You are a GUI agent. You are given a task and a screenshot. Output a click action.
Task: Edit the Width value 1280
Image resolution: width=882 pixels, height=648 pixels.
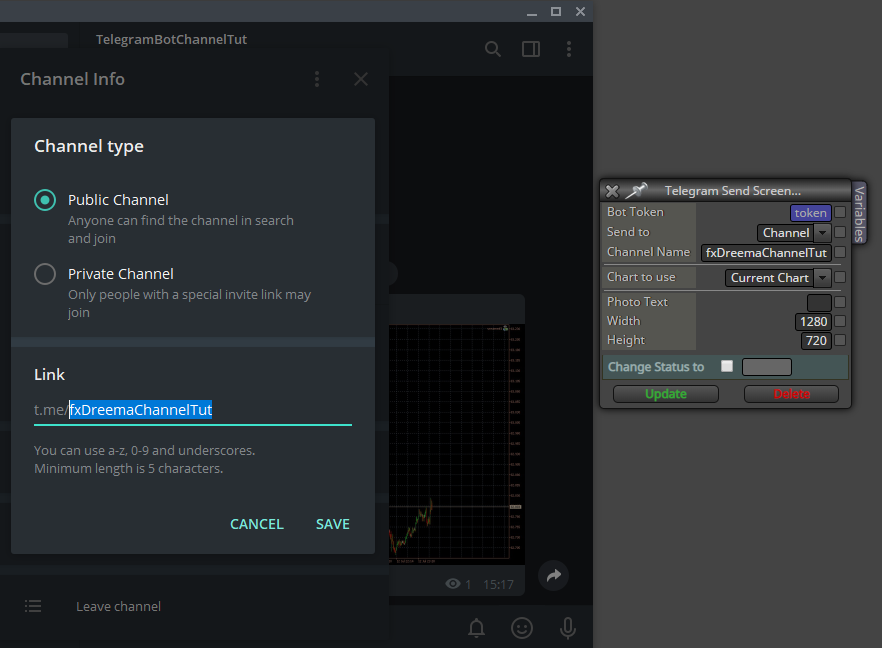(813, 322)
